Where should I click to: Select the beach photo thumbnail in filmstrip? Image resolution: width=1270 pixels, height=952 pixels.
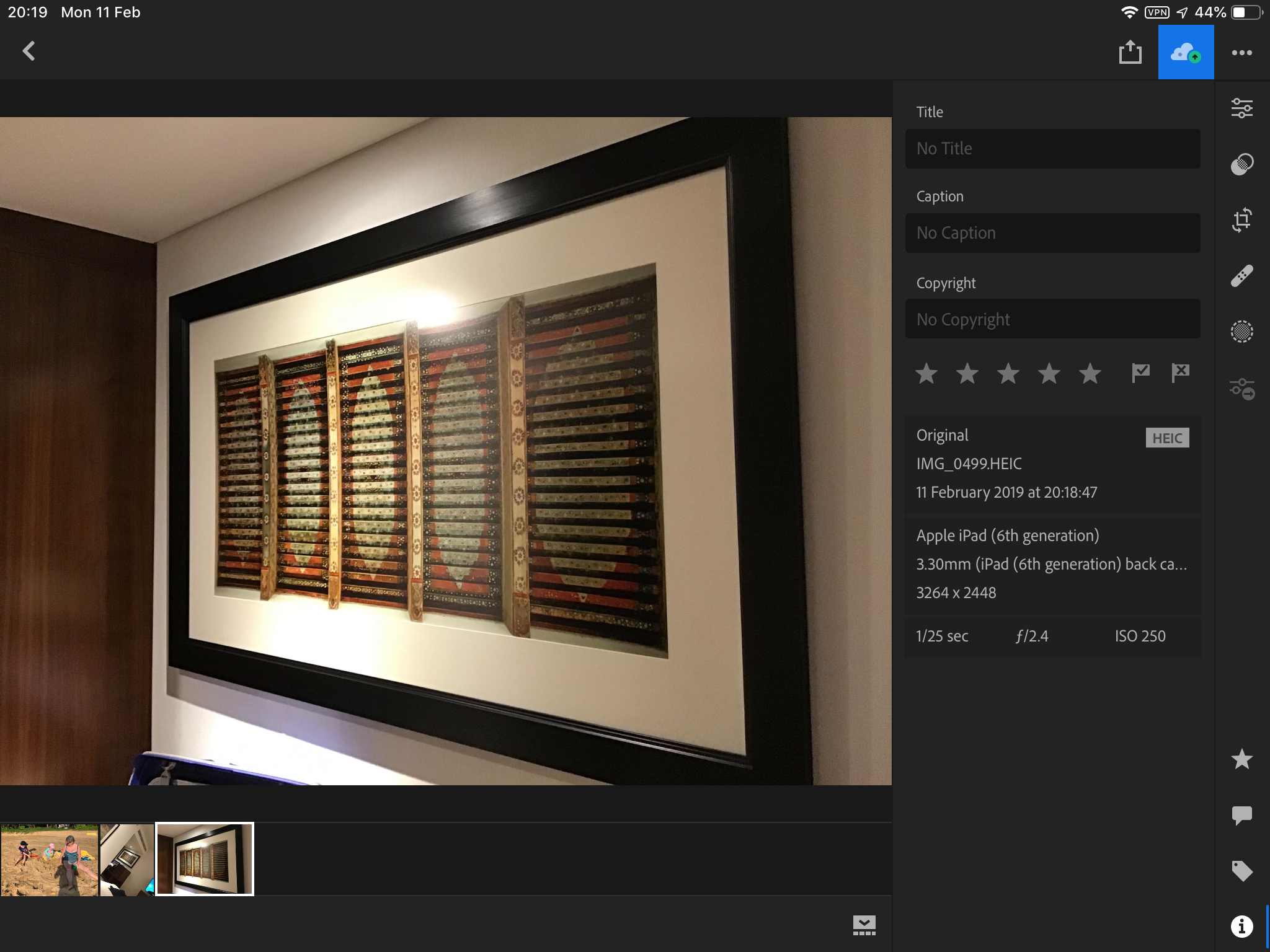[x=50, y=860]
